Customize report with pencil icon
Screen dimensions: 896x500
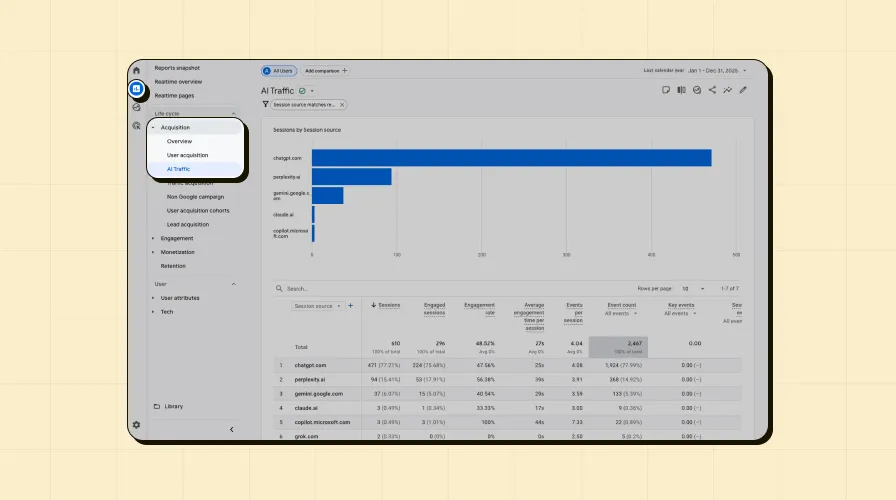tap(743, 90)
